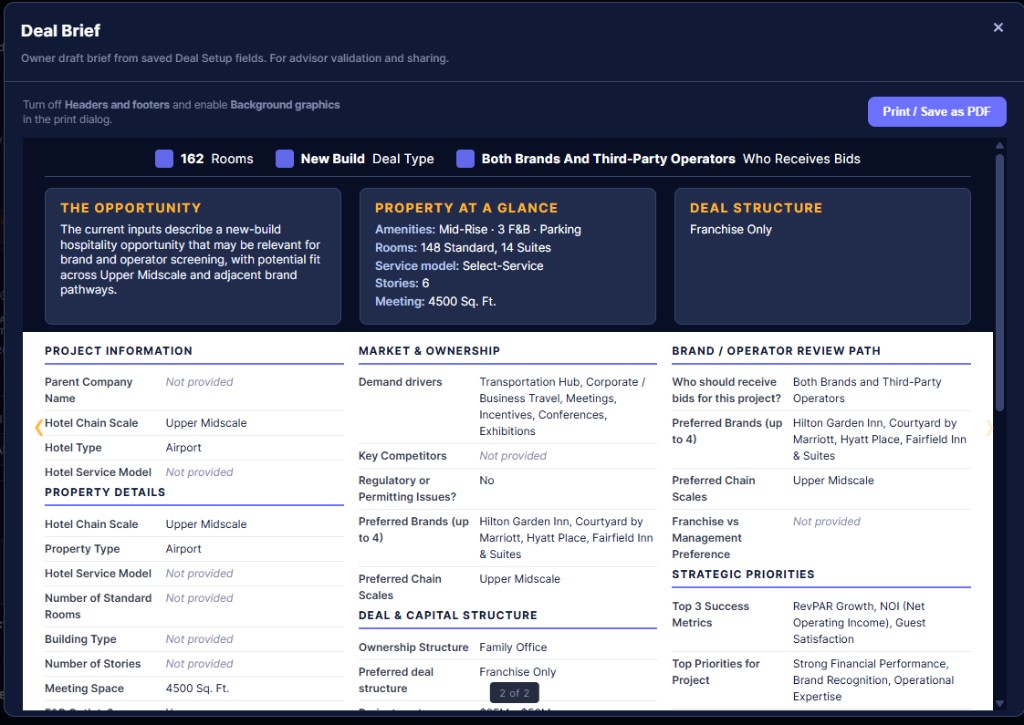Viewport: 1024px width, 725px height.
Task: Click 'Number of Stories' label
Action: click(x=93, y=664)
